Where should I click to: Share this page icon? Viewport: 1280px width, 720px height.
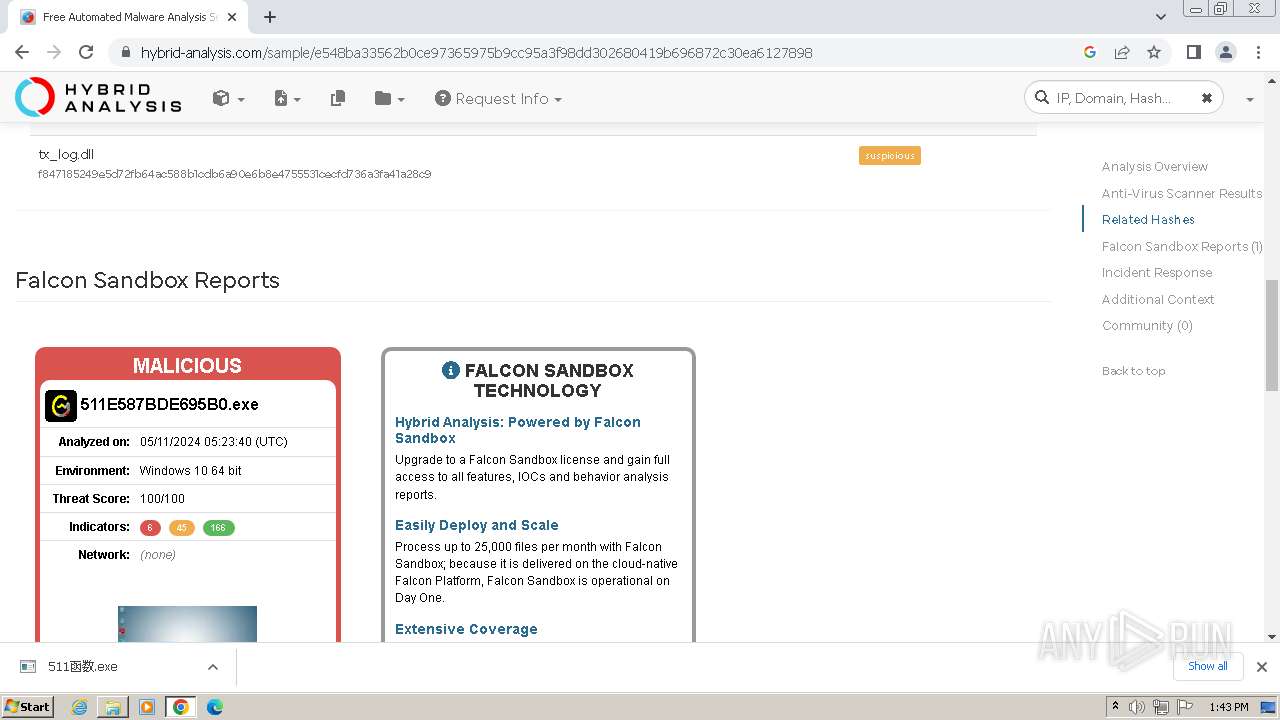(x=1122, y=52)
